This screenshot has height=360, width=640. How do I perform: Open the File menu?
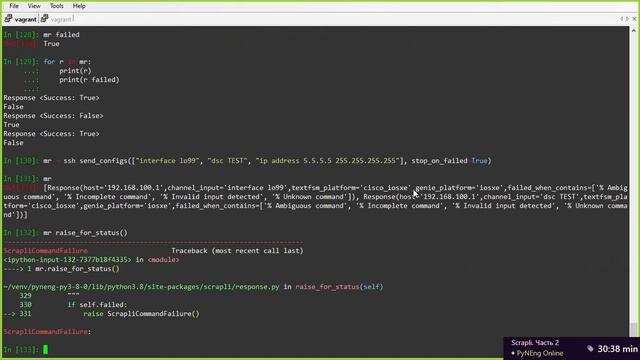pyautogui.click(x=14, y=6)
